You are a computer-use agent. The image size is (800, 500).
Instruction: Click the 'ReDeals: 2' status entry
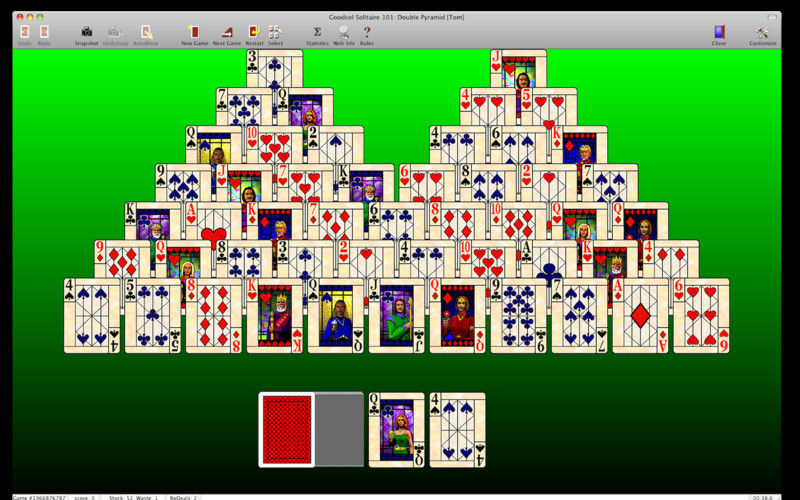point(183,497)
